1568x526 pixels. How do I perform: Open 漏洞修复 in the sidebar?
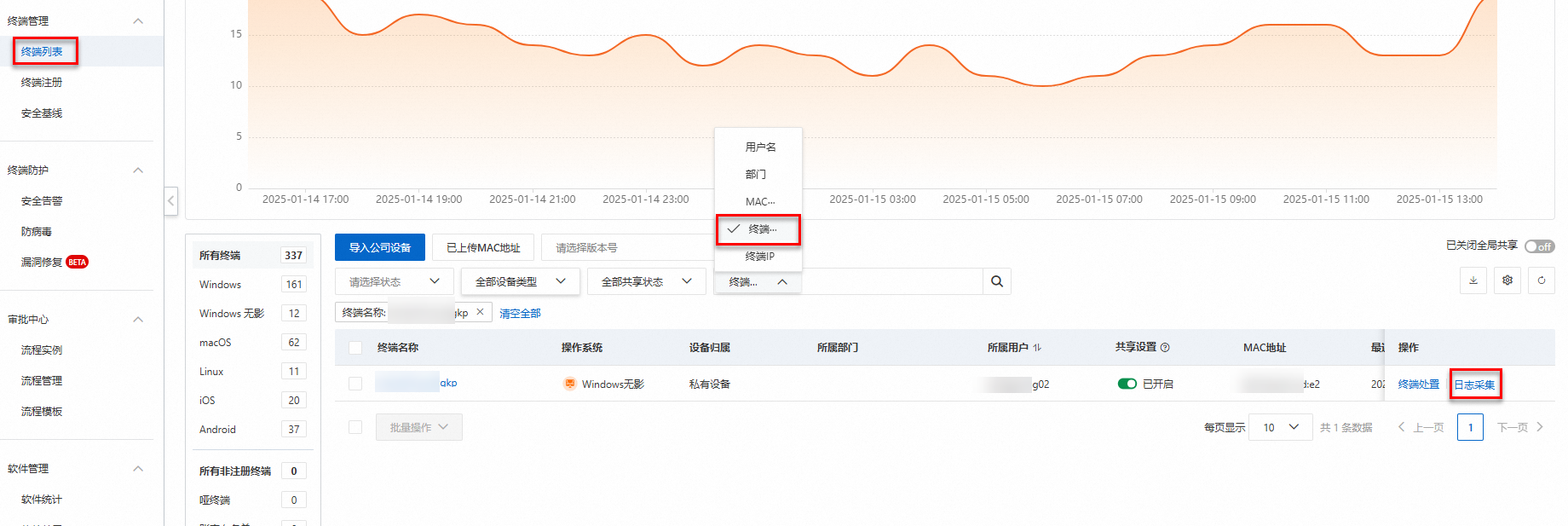(42, 262)
